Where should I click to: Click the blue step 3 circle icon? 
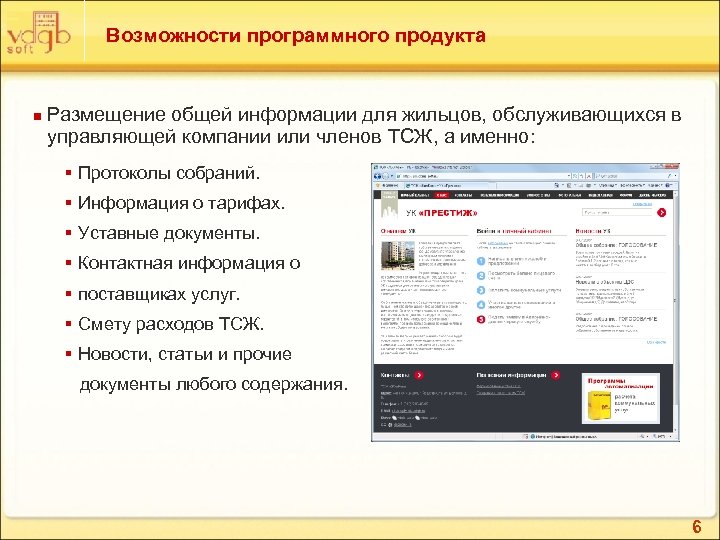click(x=481, y=290)
